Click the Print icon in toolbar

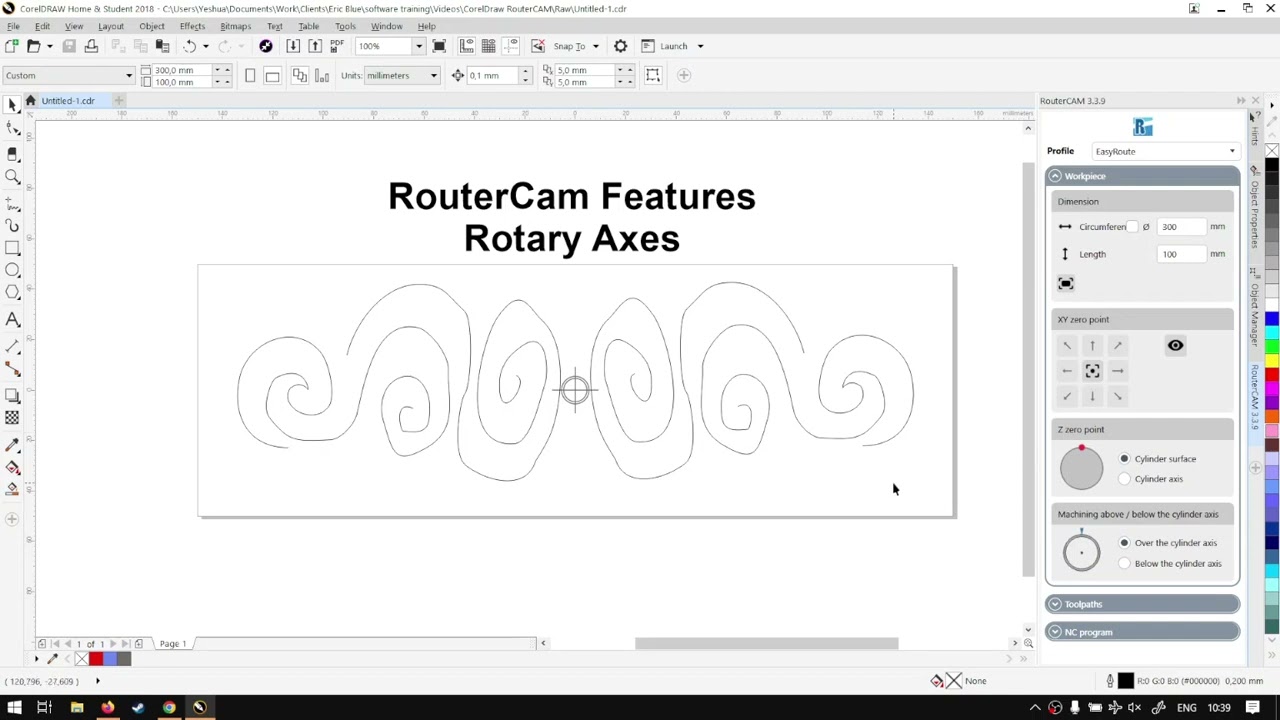click(91, 46)
